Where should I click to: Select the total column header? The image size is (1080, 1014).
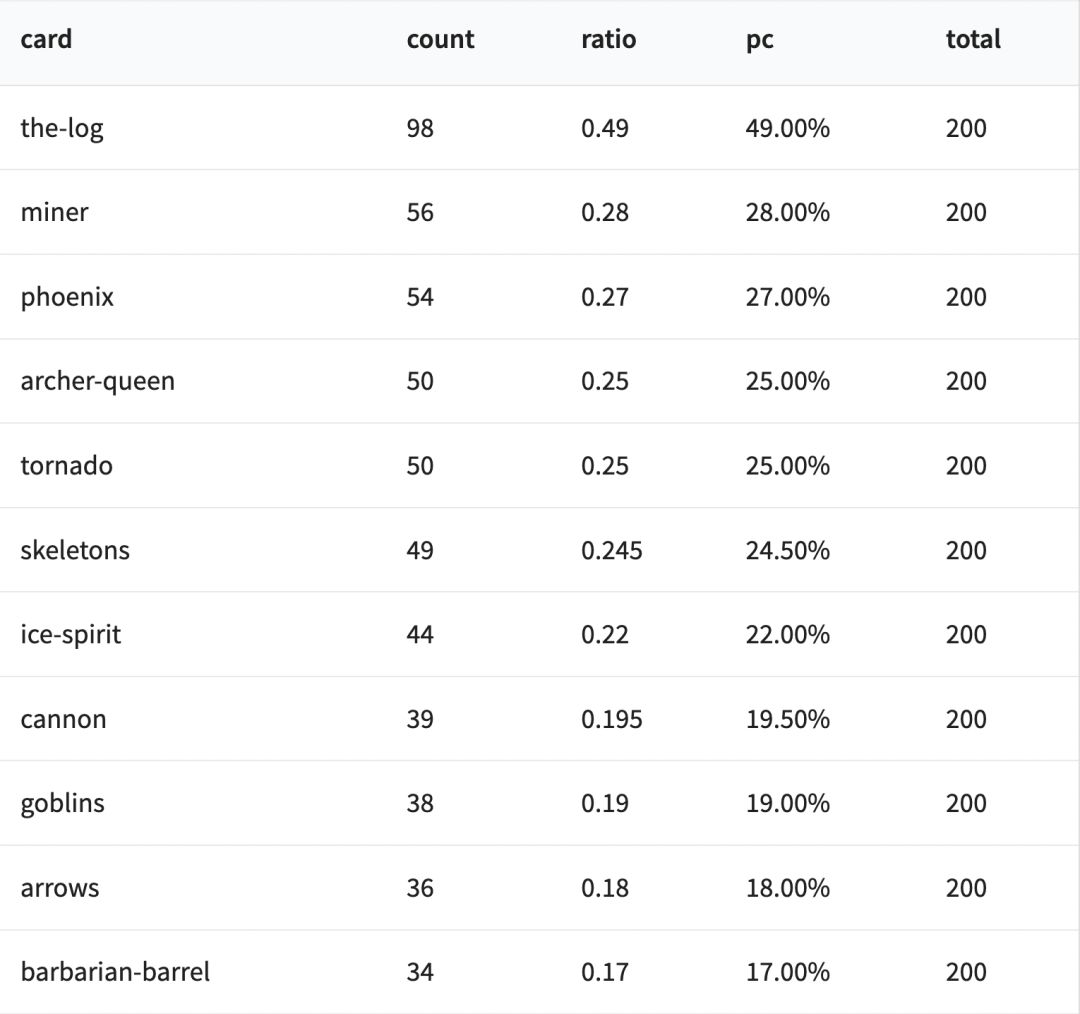click(x=973, y=39)
